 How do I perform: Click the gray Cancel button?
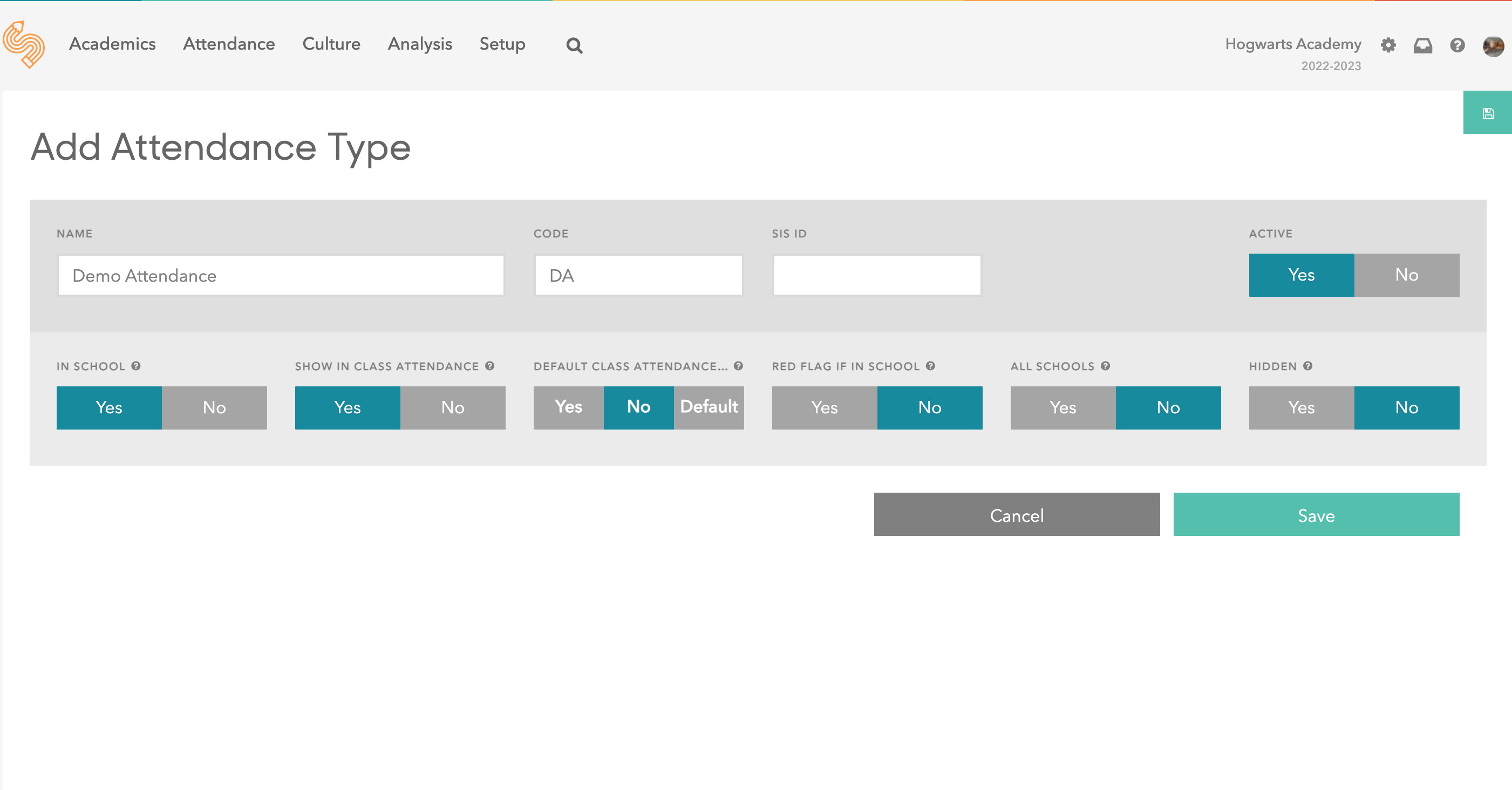point(1017,515)
